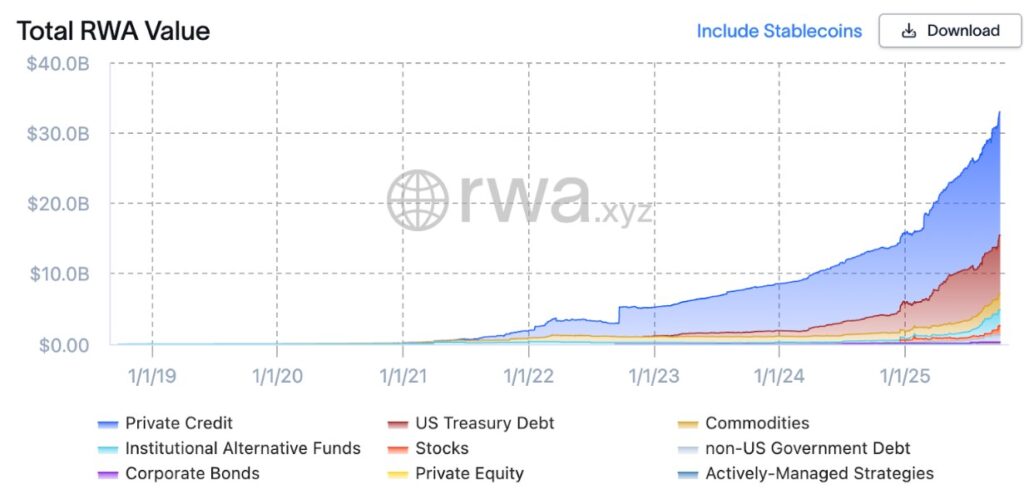
Task: Toggle the Private Credit legend entry
Action: (x=165, y=423)
